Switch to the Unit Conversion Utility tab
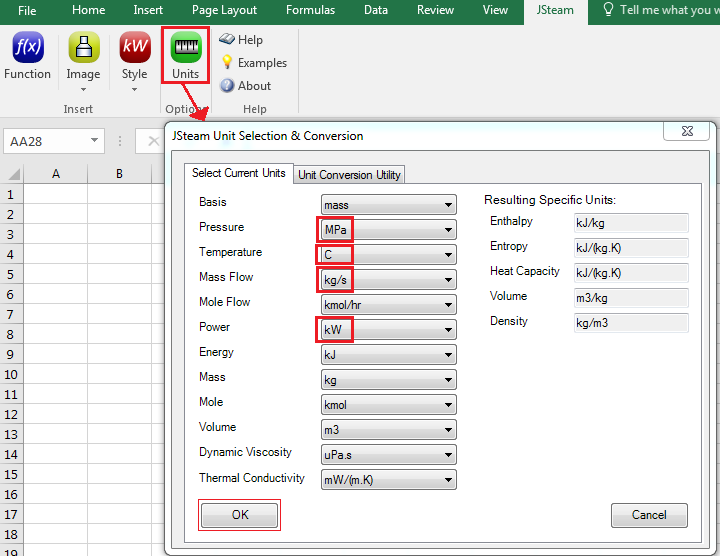The height and width of the screenshot is (556, 720). [x=349, y=174]
